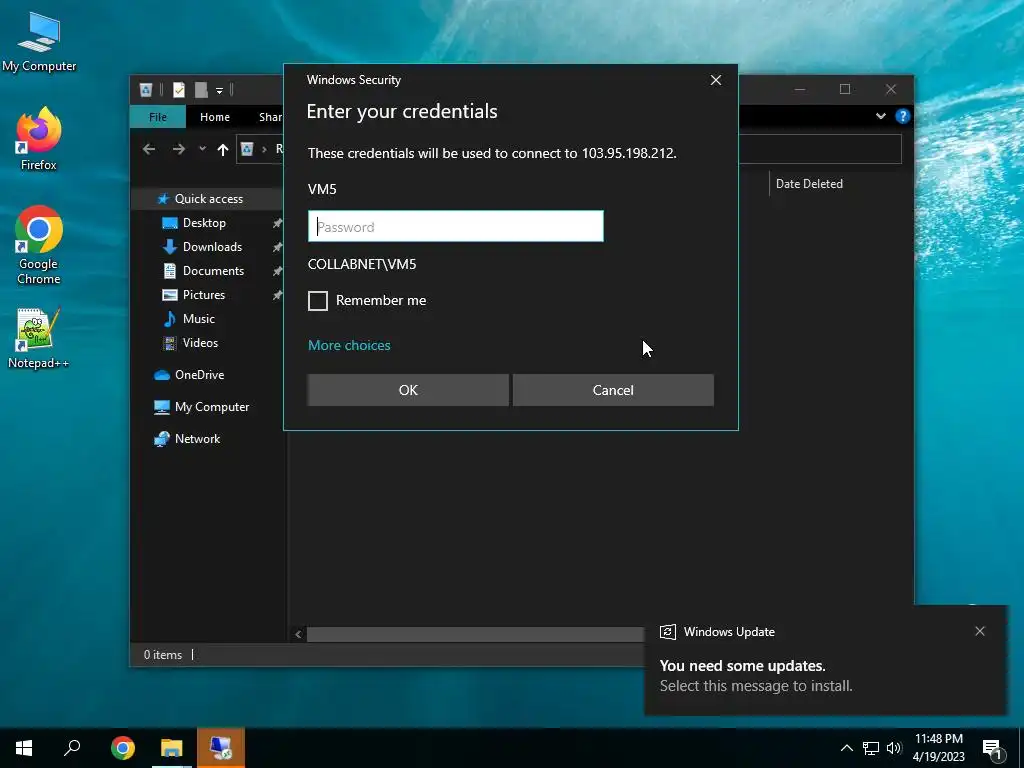This screenshot has width=1024, height=768.
Task: Click Recycle Bin icon in title bar
Action: coord(146,89)
